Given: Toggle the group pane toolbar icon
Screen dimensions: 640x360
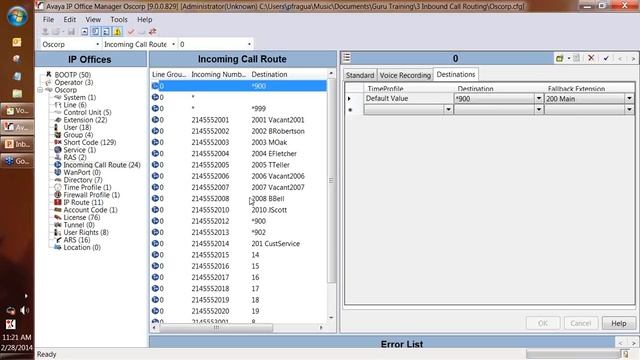Looking at the screenshot, I should (95, 31).
